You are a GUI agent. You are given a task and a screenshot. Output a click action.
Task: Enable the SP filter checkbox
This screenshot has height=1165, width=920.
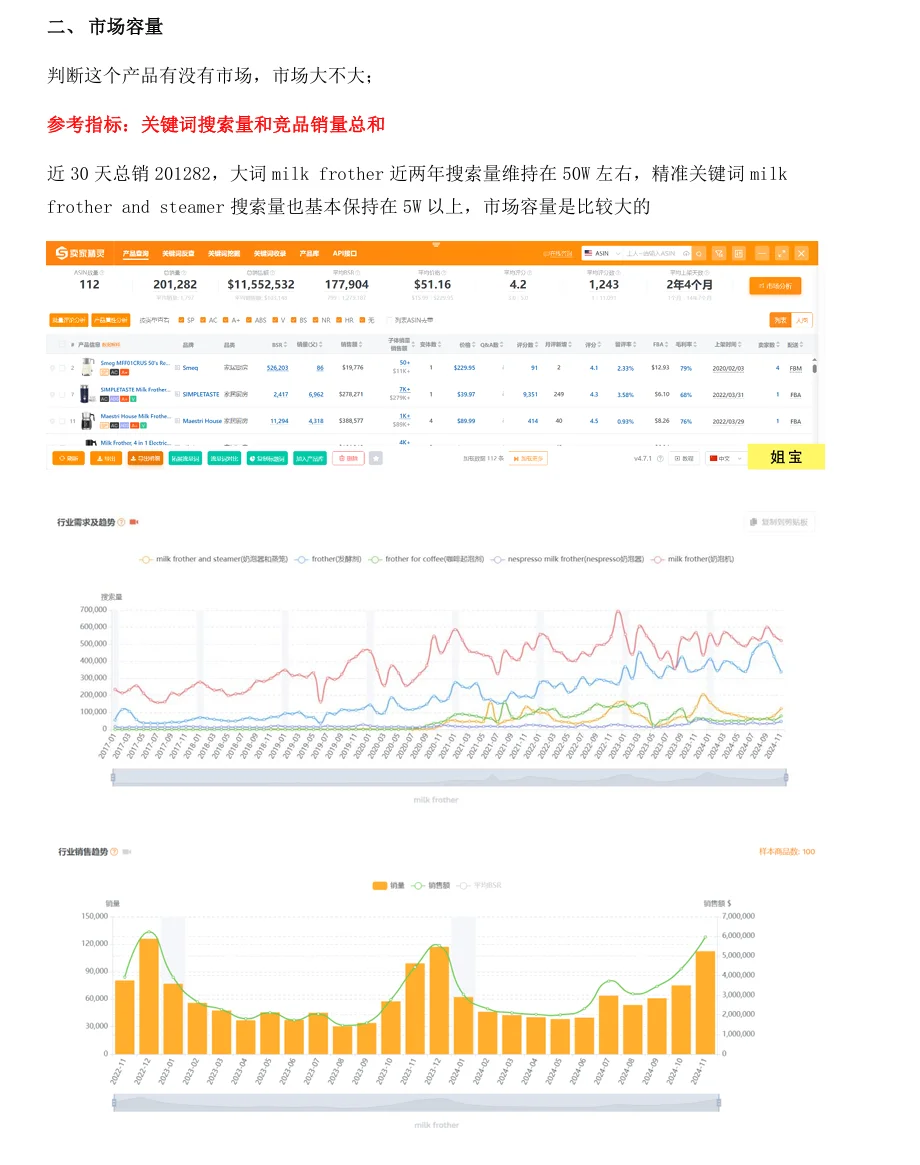click(180, 320)
